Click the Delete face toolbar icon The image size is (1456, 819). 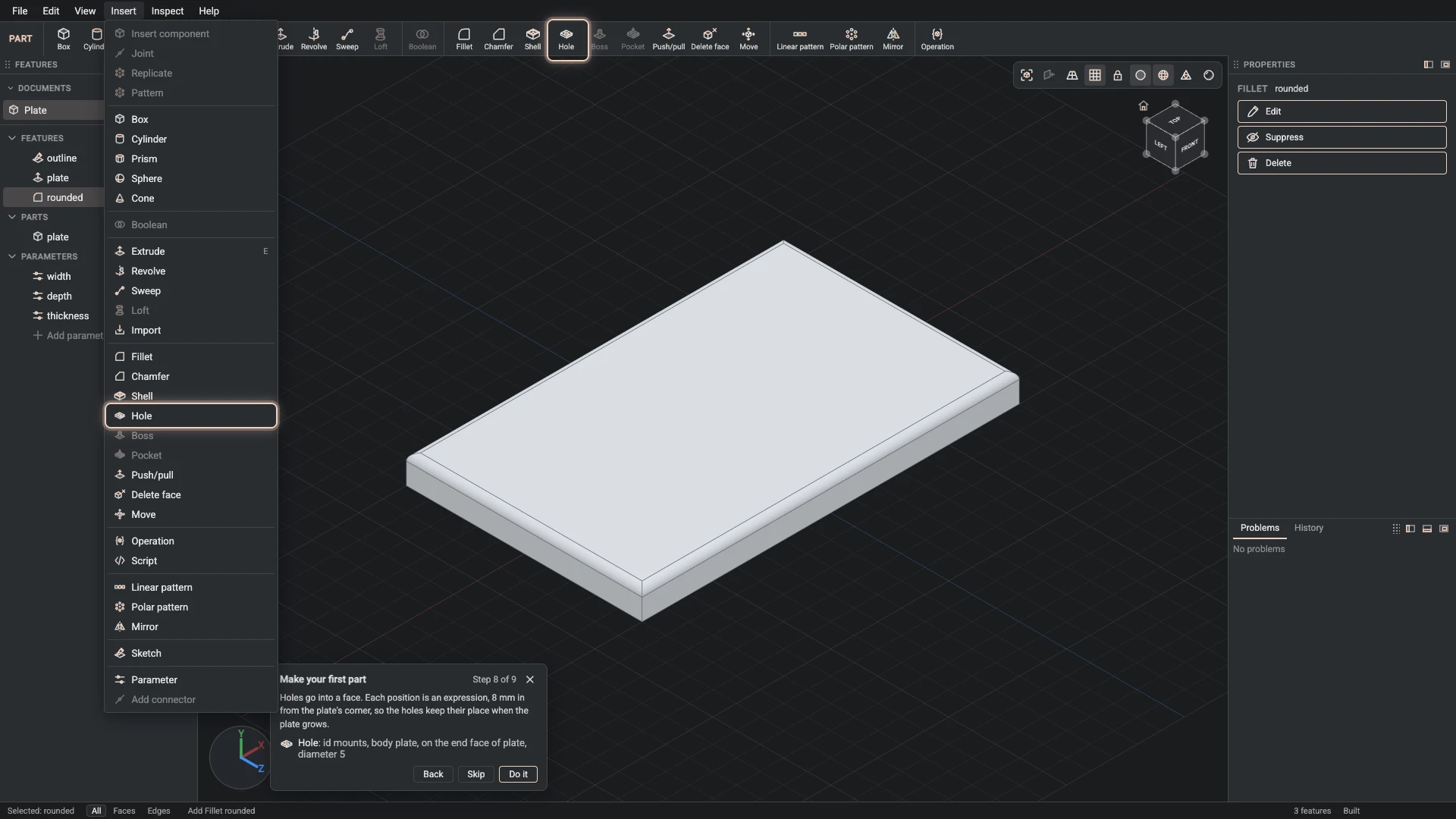click(x=710, y=39)
